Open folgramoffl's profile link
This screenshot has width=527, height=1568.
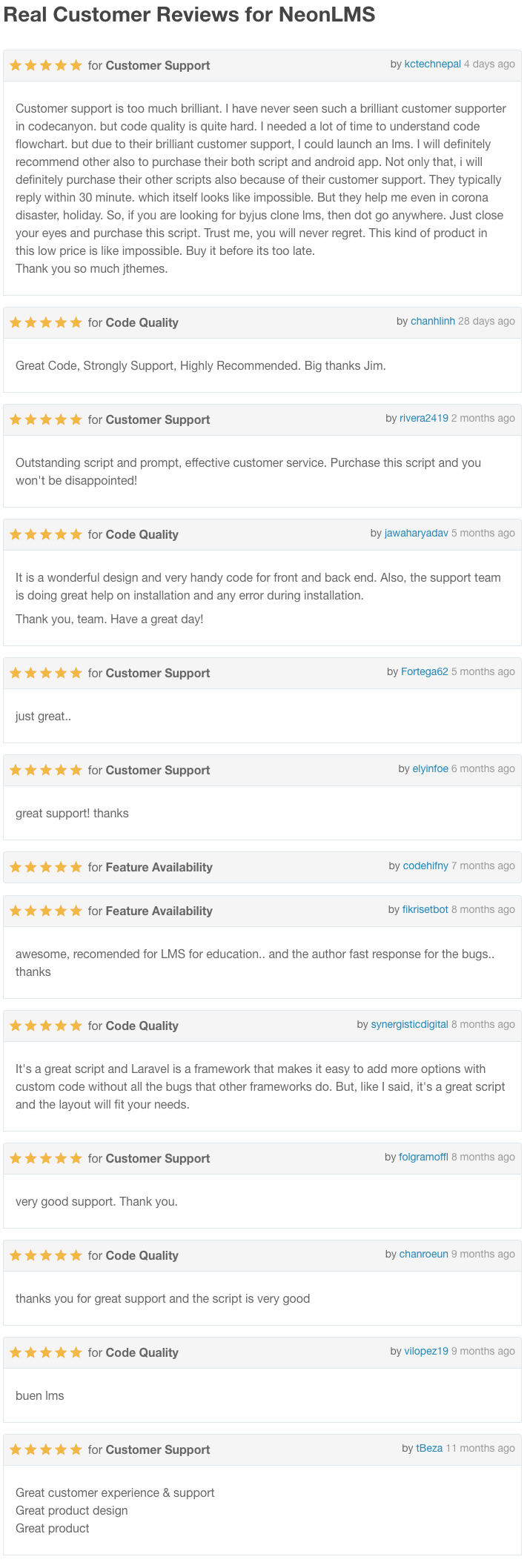[x=423, y=1157]
